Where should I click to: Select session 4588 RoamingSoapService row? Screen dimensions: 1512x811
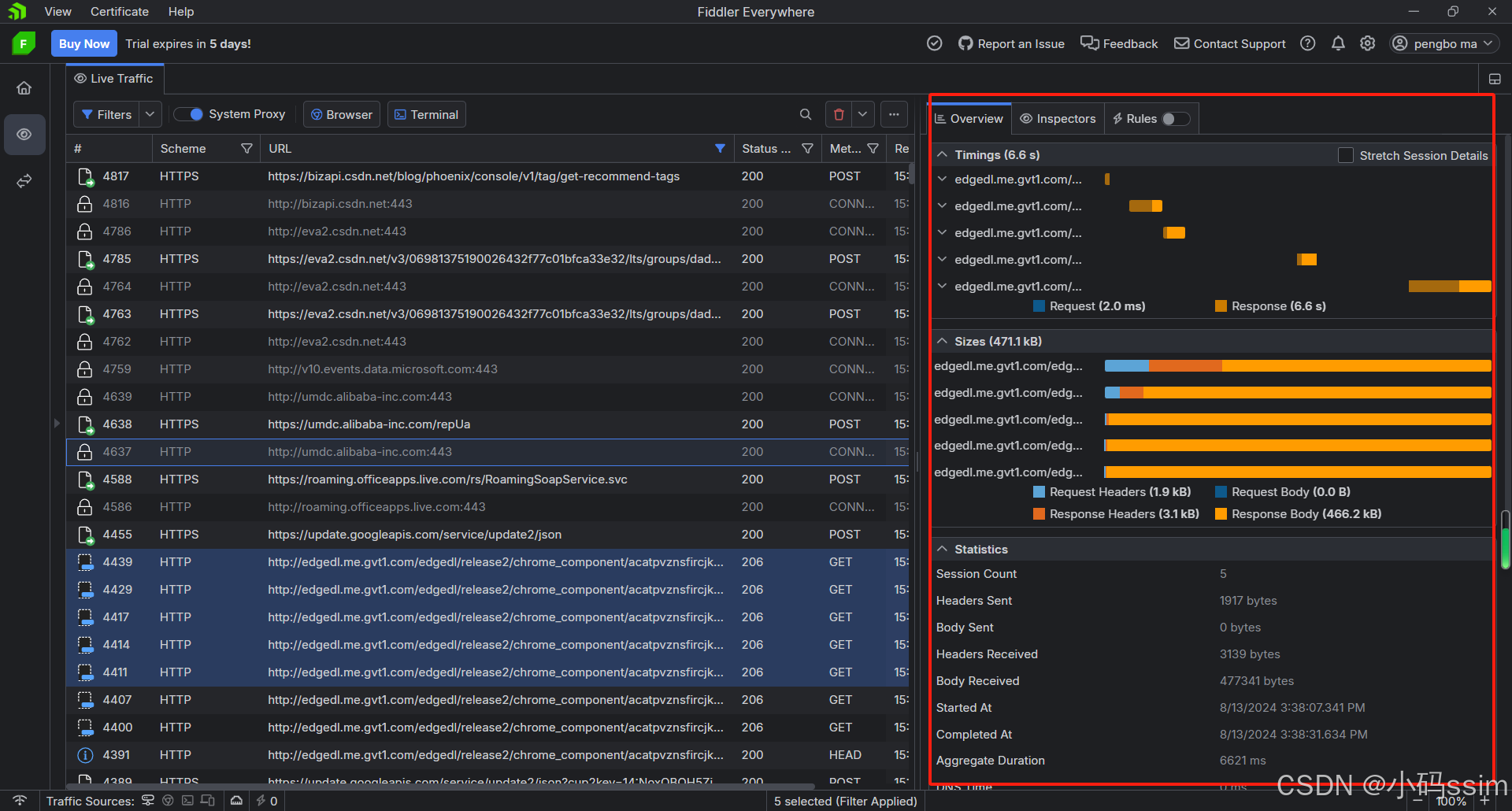pyautogui.click(x=487, y=480)
